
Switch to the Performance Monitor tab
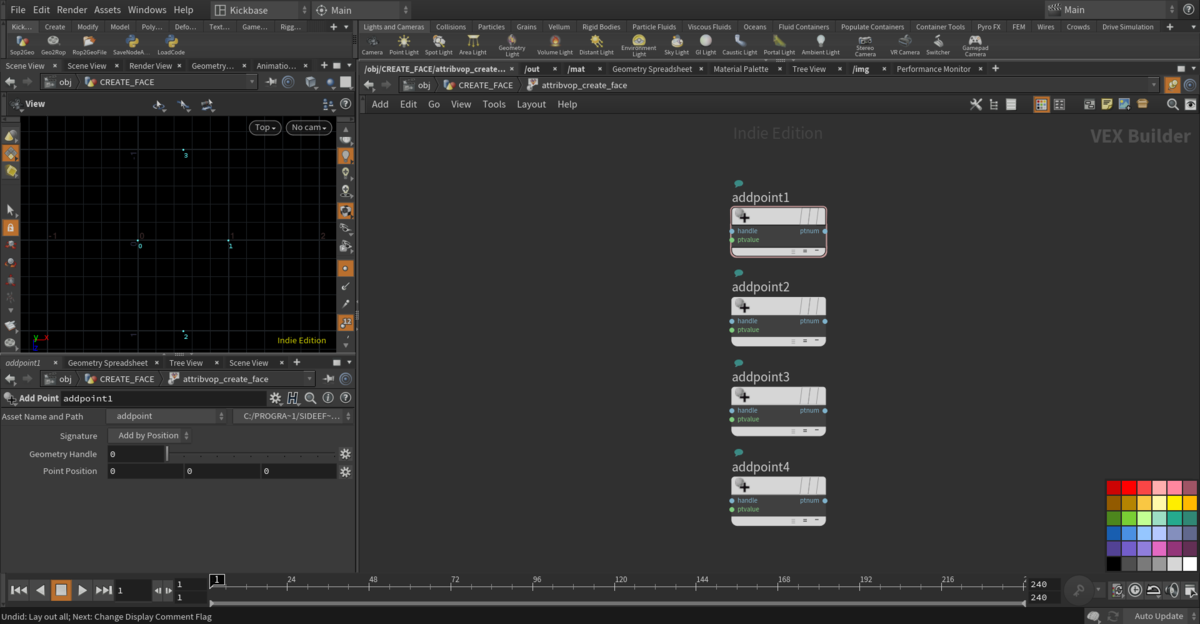tap(933, 69)
